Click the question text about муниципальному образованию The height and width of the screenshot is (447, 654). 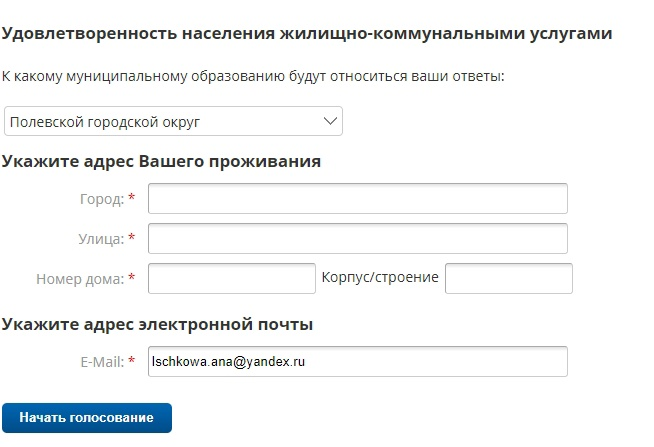click(x=253, y=76)
